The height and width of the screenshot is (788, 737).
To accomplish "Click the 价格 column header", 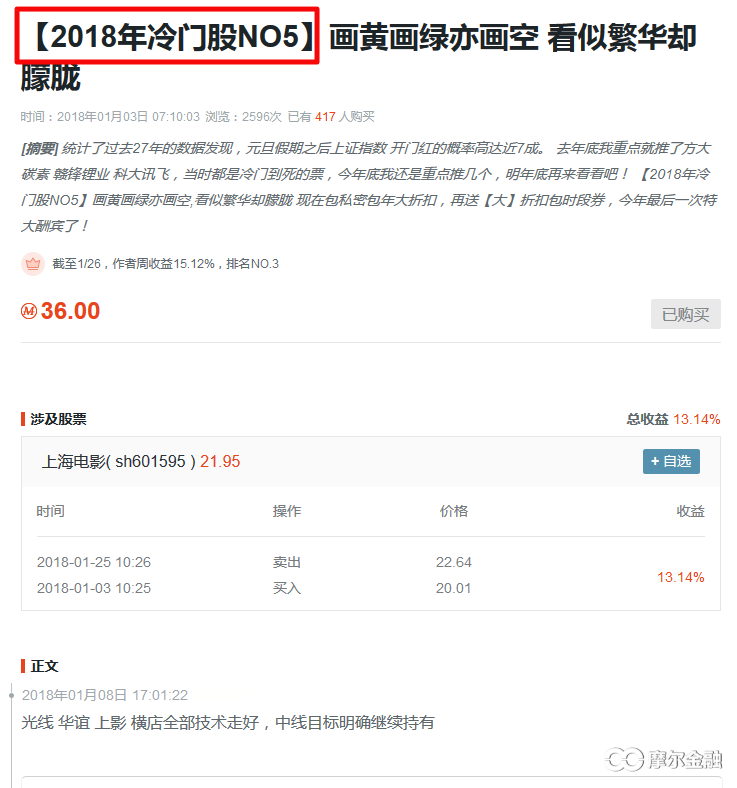I will point(454,511).
